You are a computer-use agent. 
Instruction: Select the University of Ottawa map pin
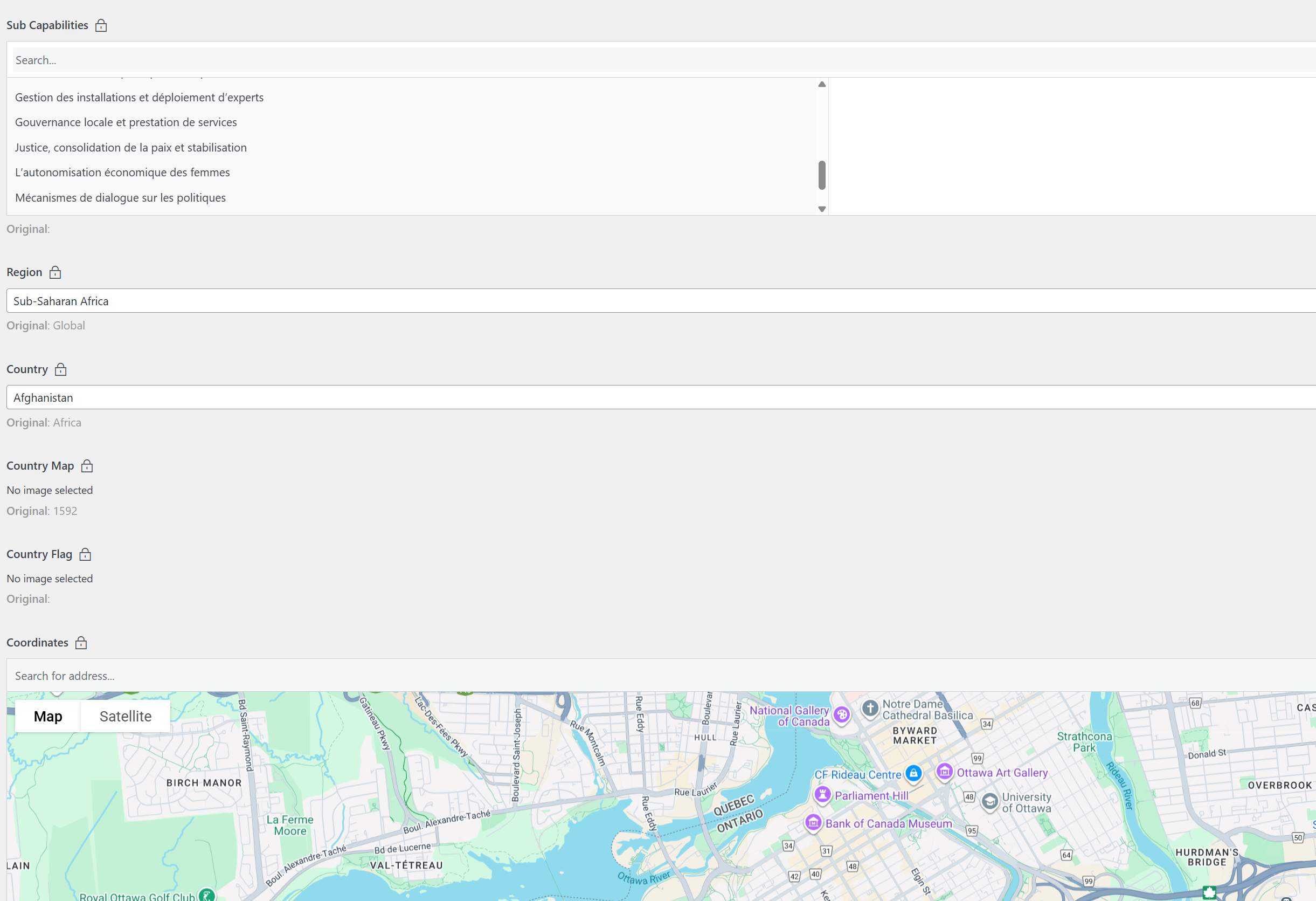pos(989,801)
